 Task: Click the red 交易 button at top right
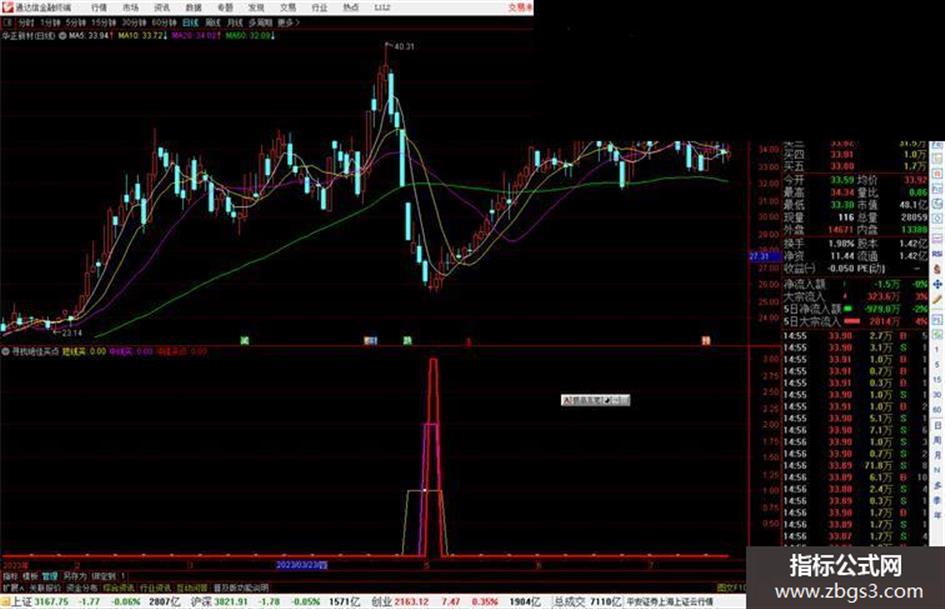(x=520, y=8)
